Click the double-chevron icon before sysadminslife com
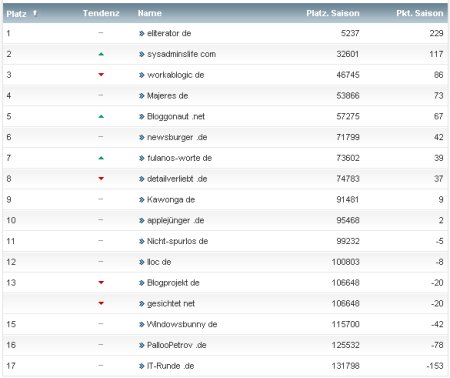The width and height of the screenshot is (450, 378). coord(142,54)
